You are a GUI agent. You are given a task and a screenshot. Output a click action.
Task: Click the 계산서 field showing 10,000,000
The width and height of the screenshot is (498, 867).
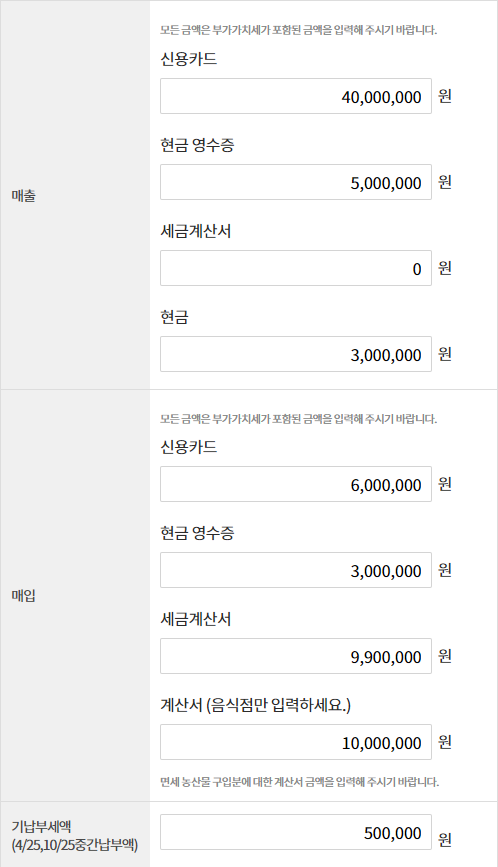[x=296, y=742]
